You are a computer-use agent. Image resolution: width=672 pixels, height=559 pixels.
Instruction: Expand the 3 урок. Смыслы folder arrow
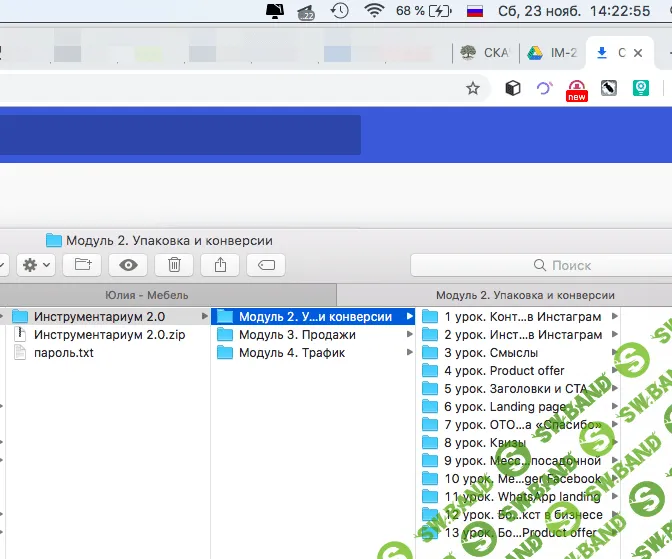click(x=614, y=353)
